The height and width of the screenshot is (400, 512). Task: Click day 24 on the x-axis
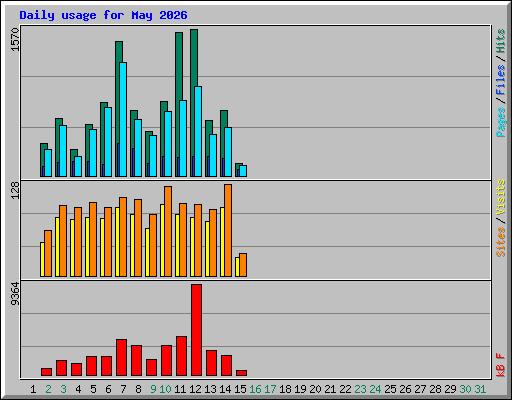click(375, 389)
